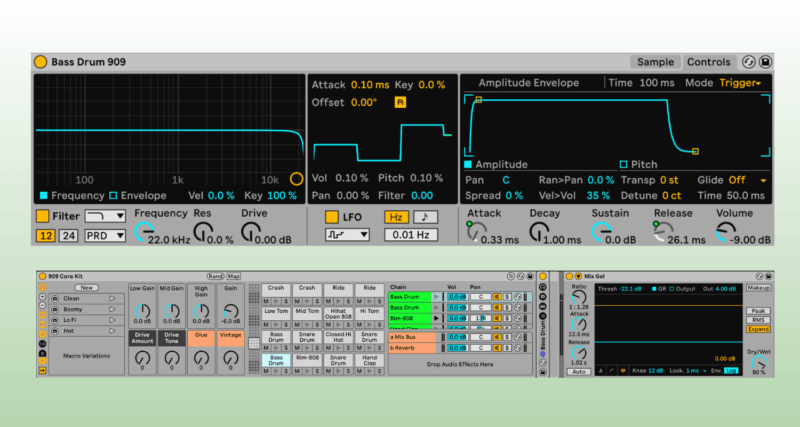Enable the filter Frequency display checkbox

[x=43, y=195]
